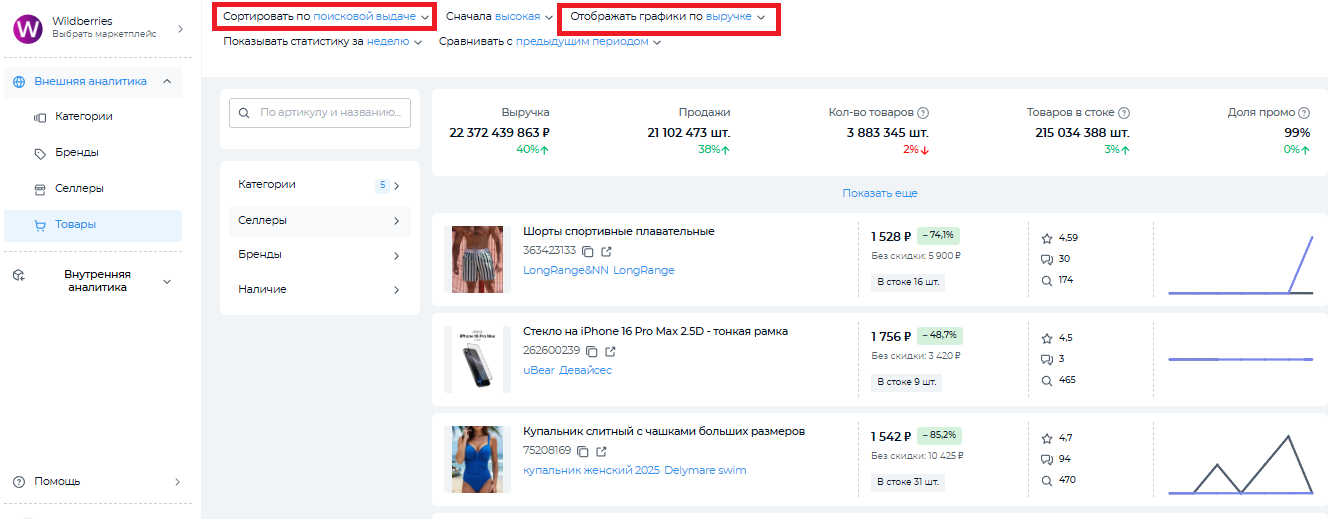Viewport: 1328px width, 519px height.
Task: Expand the Категории filter
Action: [319, 185]
